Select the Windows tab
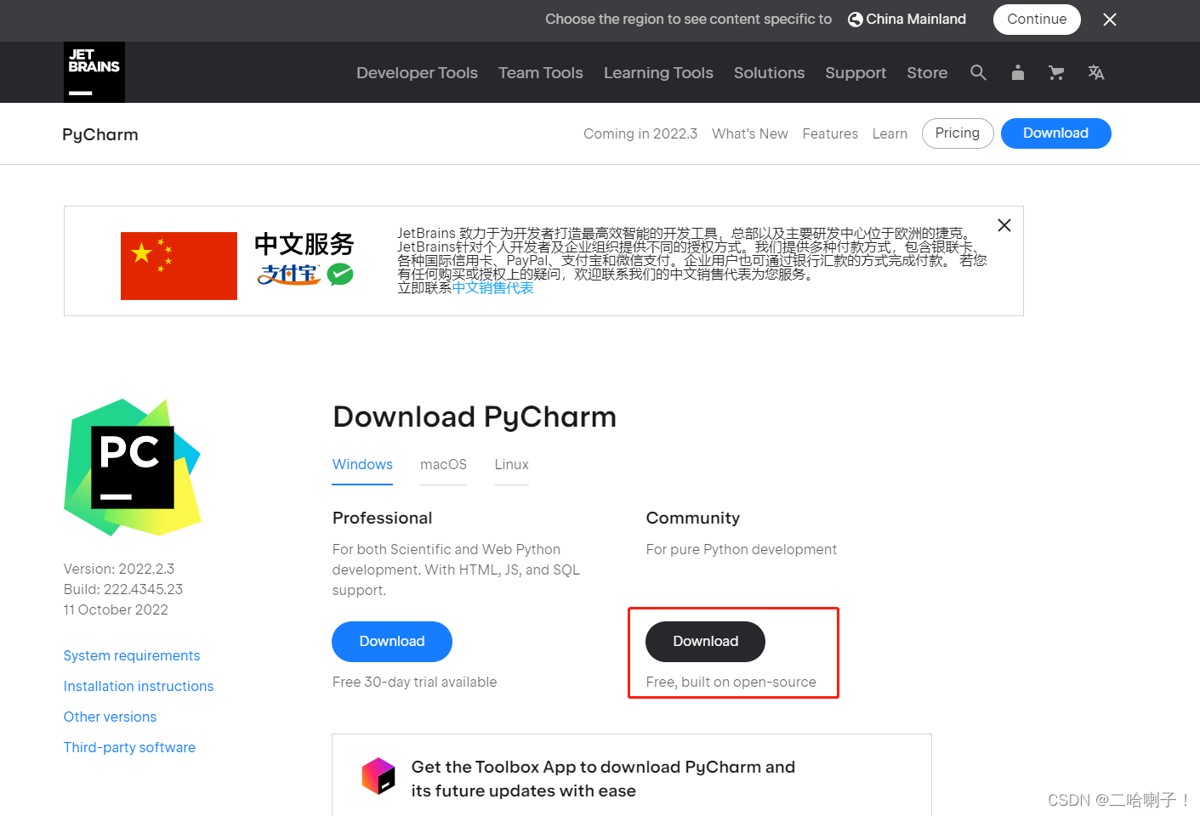 pos(362,465)
